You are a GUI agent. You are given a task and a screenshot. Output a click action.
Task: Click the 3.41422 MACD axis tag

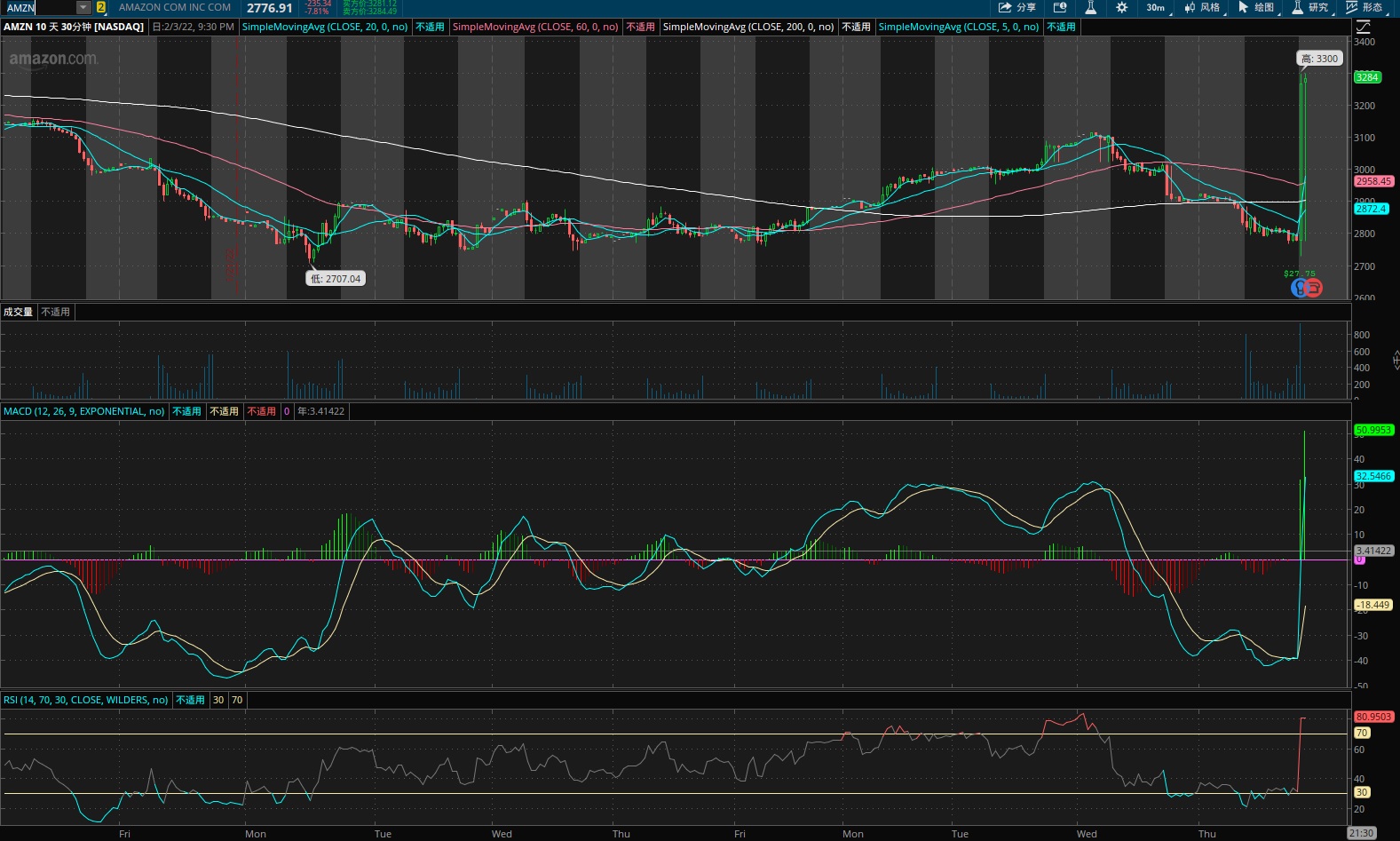[x=1373, y=551]
